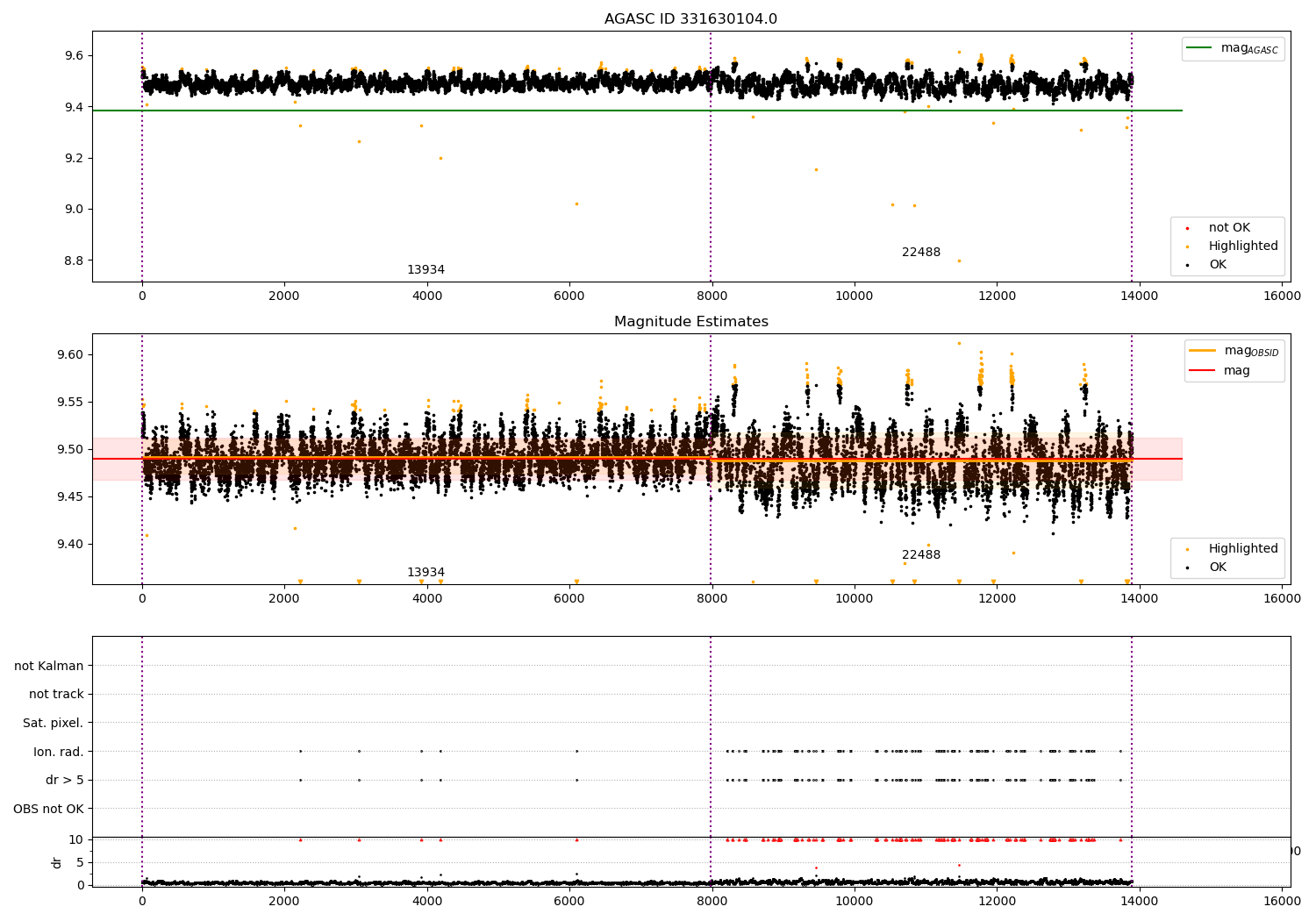Image resolution: width=1316 pixels, height=921 pixels.
Task: Click the orange line sample in mag OBSID legend
Action: click(1202, 351)
